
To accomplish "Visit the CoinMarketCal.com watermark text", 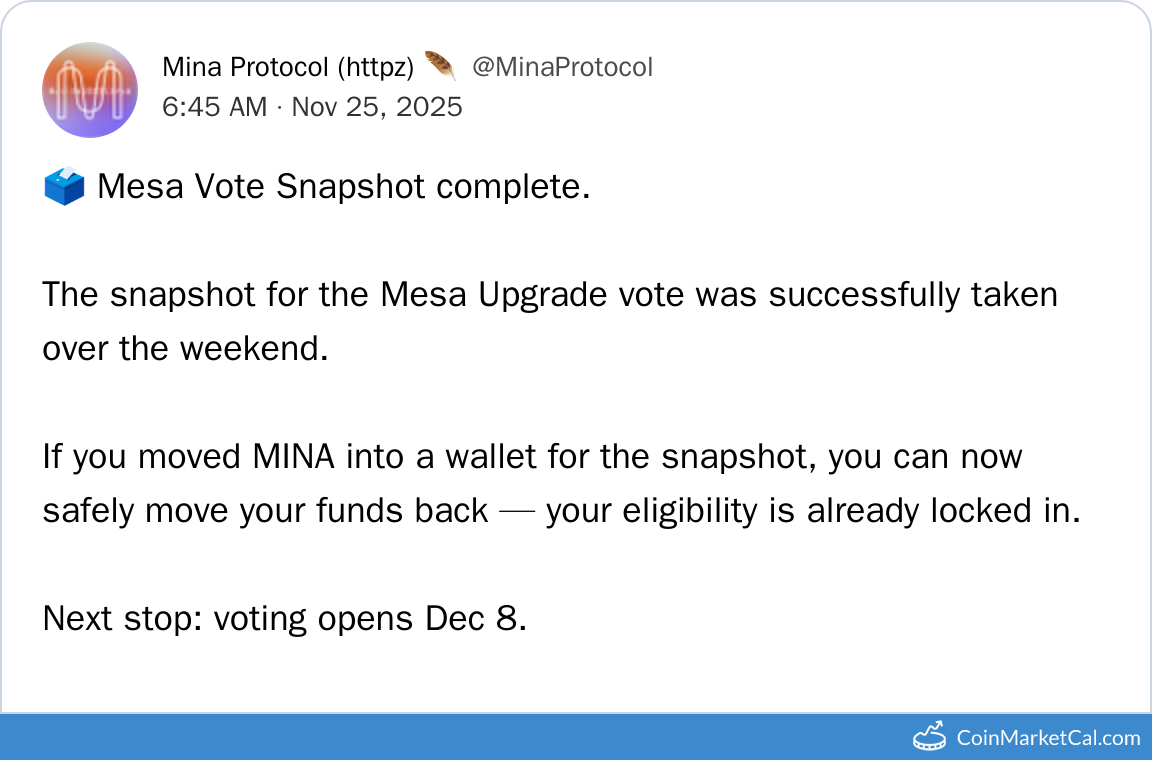I will (1048, 738).
